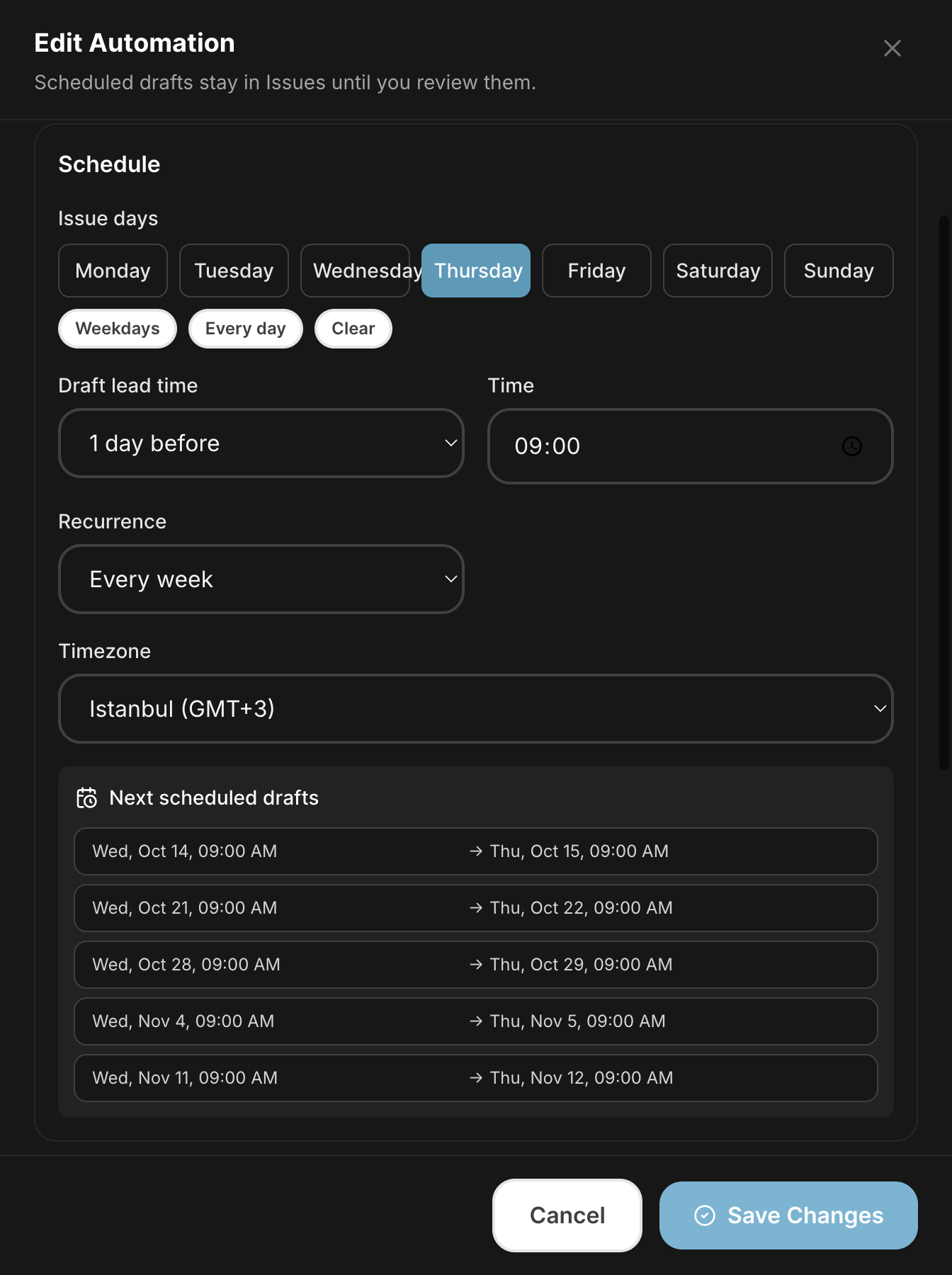Open the Draft lead time dropdown

(x=261, y=443)
